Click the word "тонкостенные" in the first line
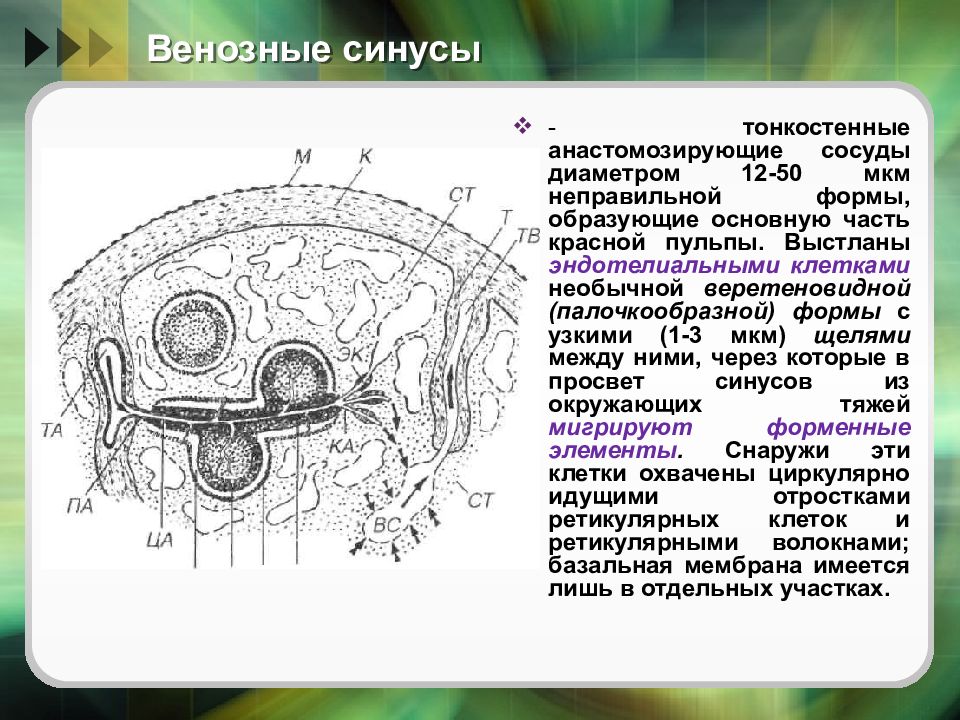Viewport: 960px width, 720px height. [x=826, y=127]
